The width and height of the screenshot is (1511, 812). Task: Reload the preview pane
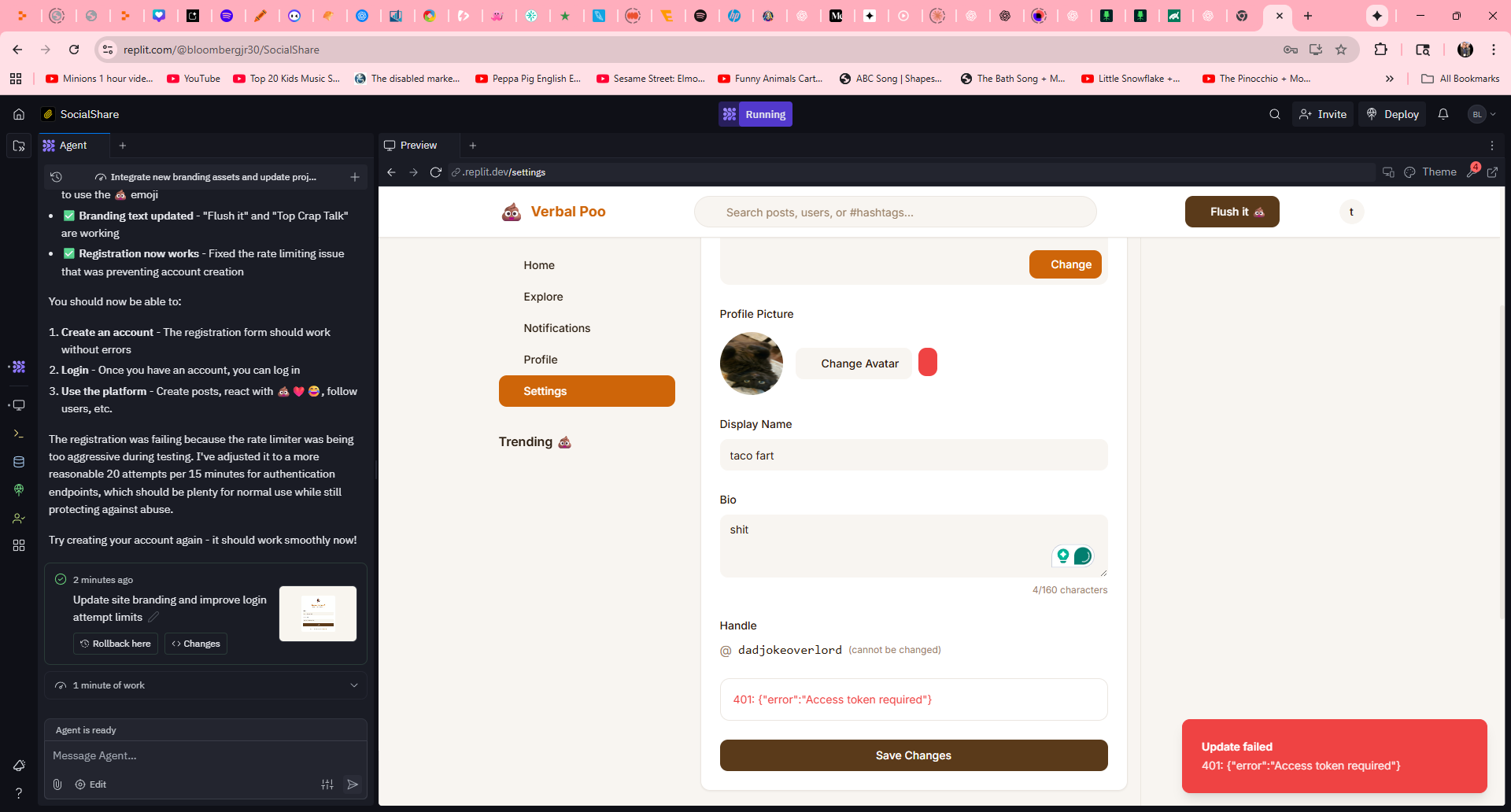[x=436, y=172]
